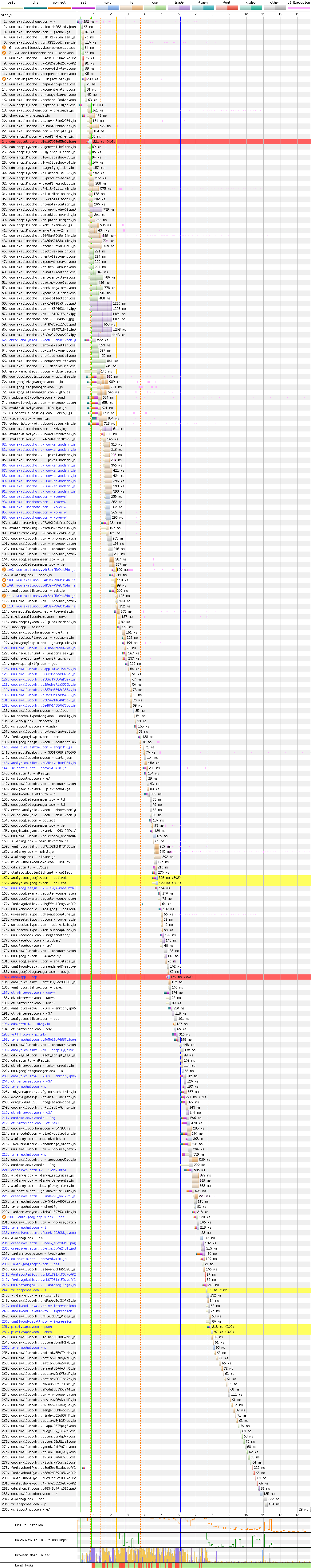Image resolution: width=311 pixels, height=1568 pixels.
Task: Click the CPU Utilization graph label
Action: click(x=29, y=1525)
